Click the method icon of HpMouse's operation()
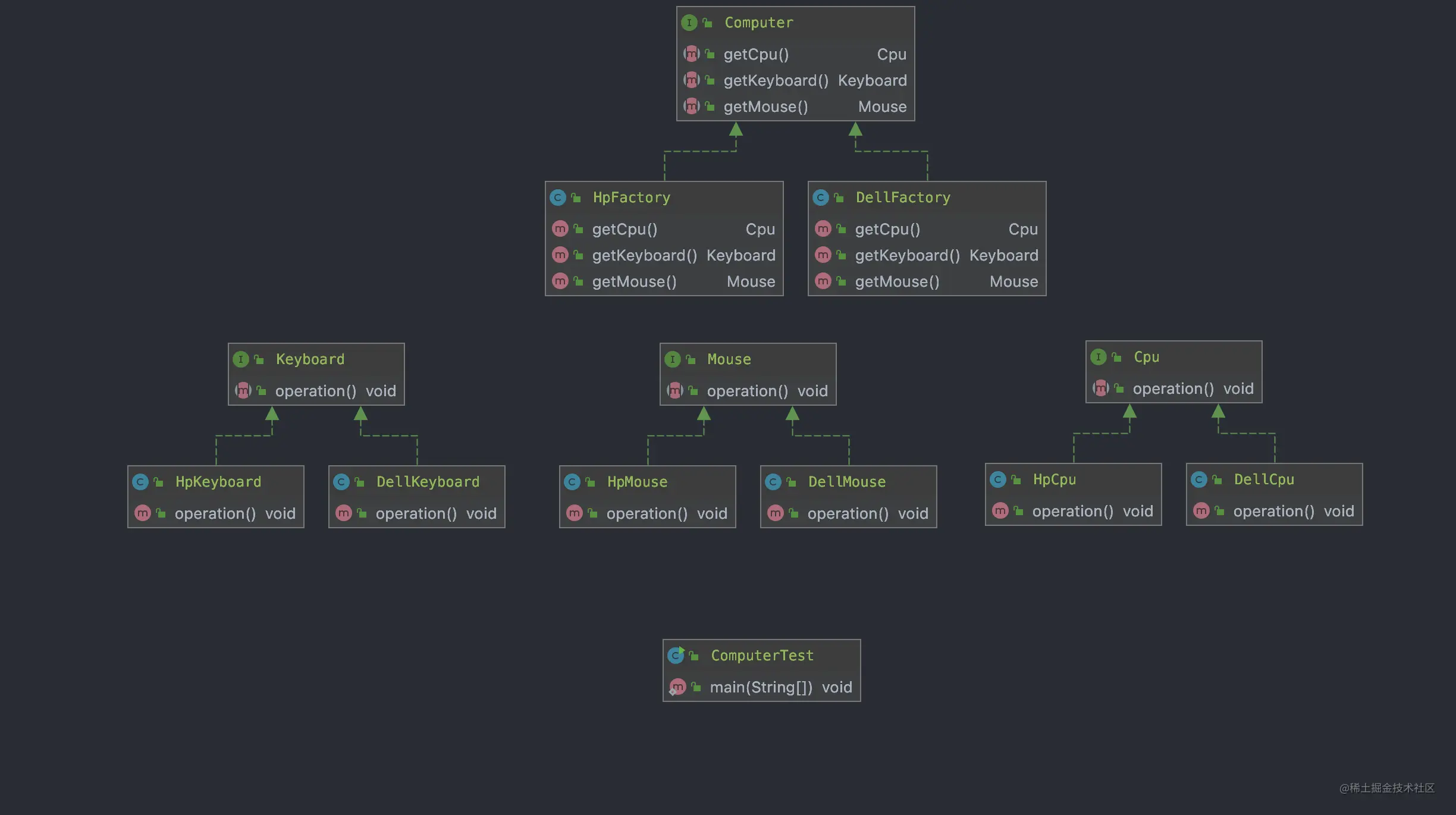The image size is (1456, 815). [x=575, y=513]
